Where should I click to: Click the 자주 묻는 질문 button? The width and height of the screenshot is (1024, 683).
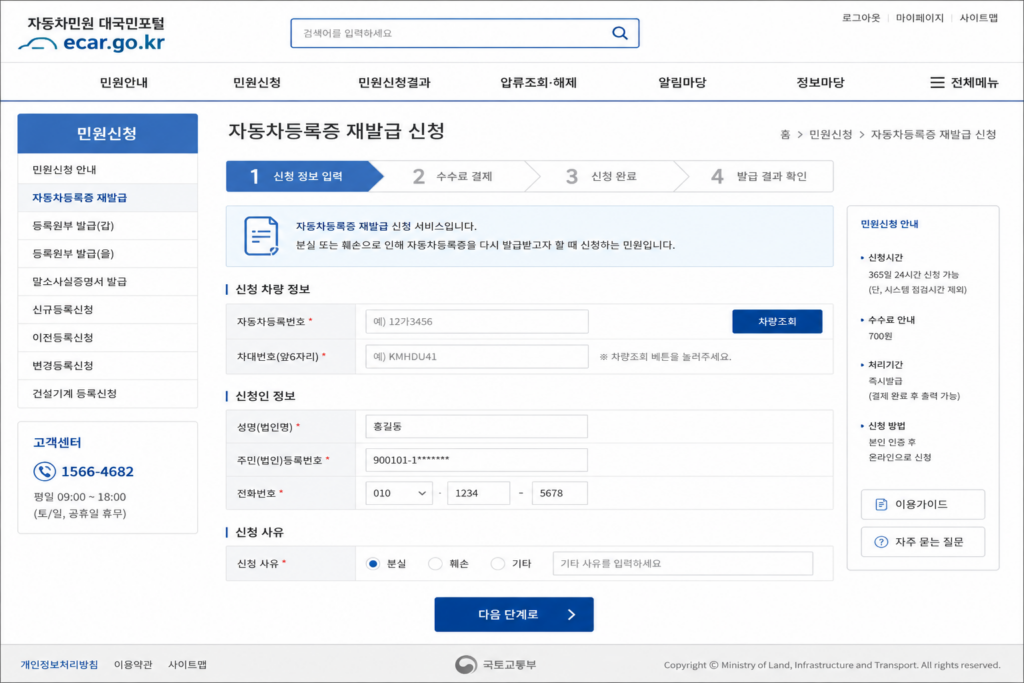coord(923,542)
